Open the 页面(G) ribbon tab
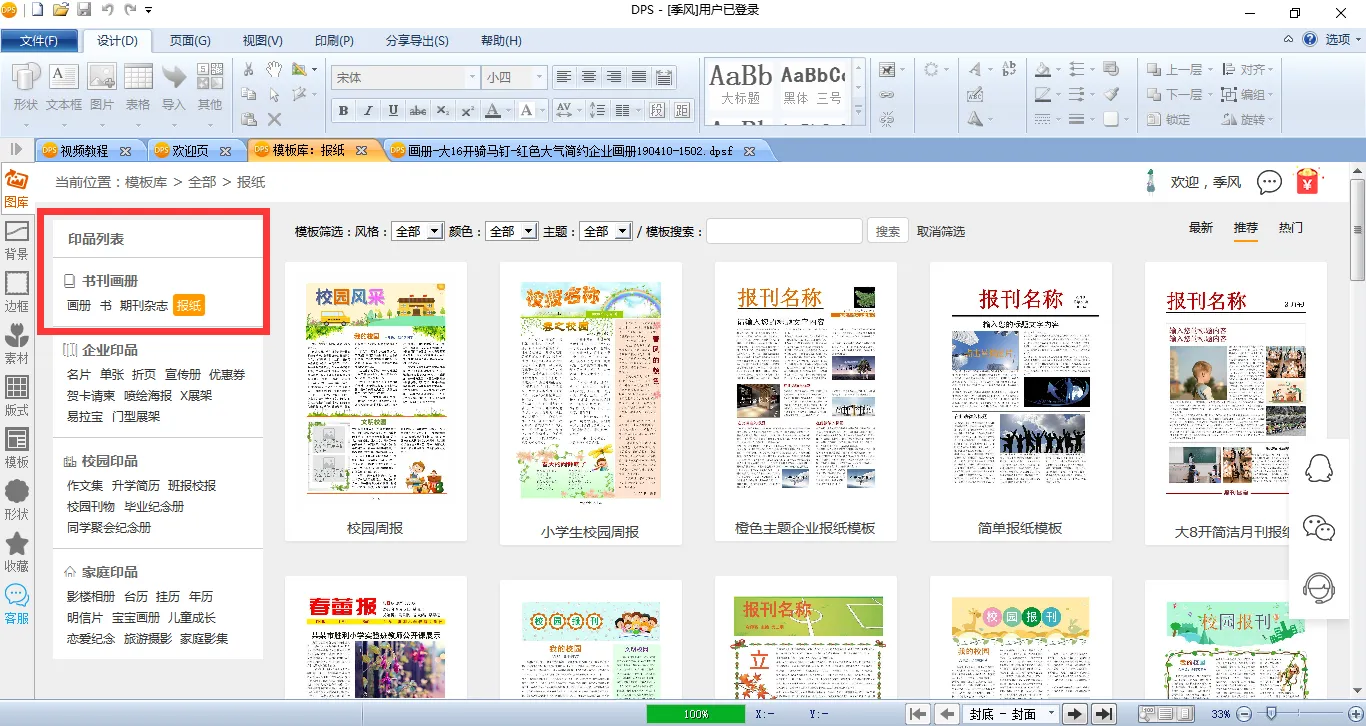 click(190, 41)
